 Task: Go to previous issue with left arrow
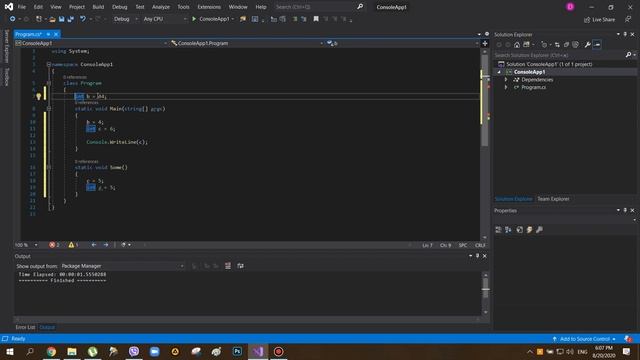94,245
